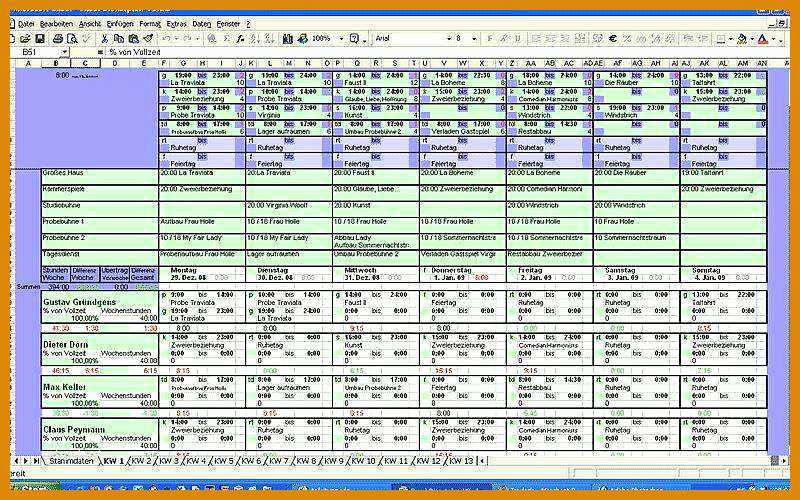Expand the fill color dropdown arrow

(x=752, y=39)
